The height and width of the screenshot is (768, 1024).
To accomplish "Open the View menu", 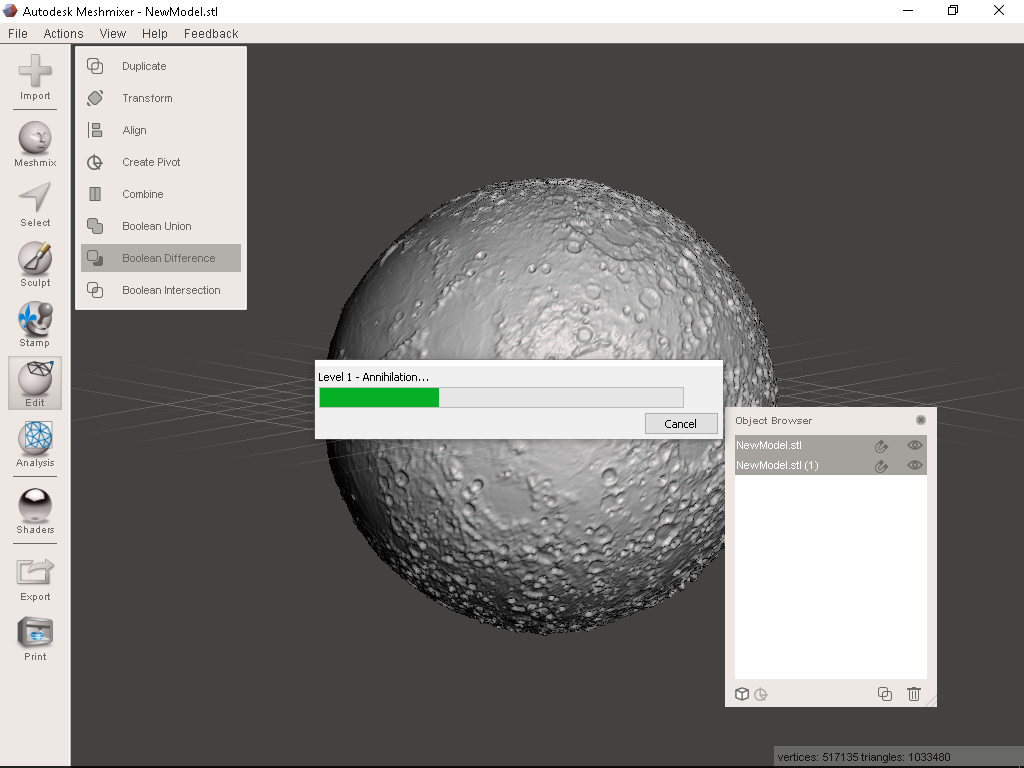I will click(x=112, y=33).
